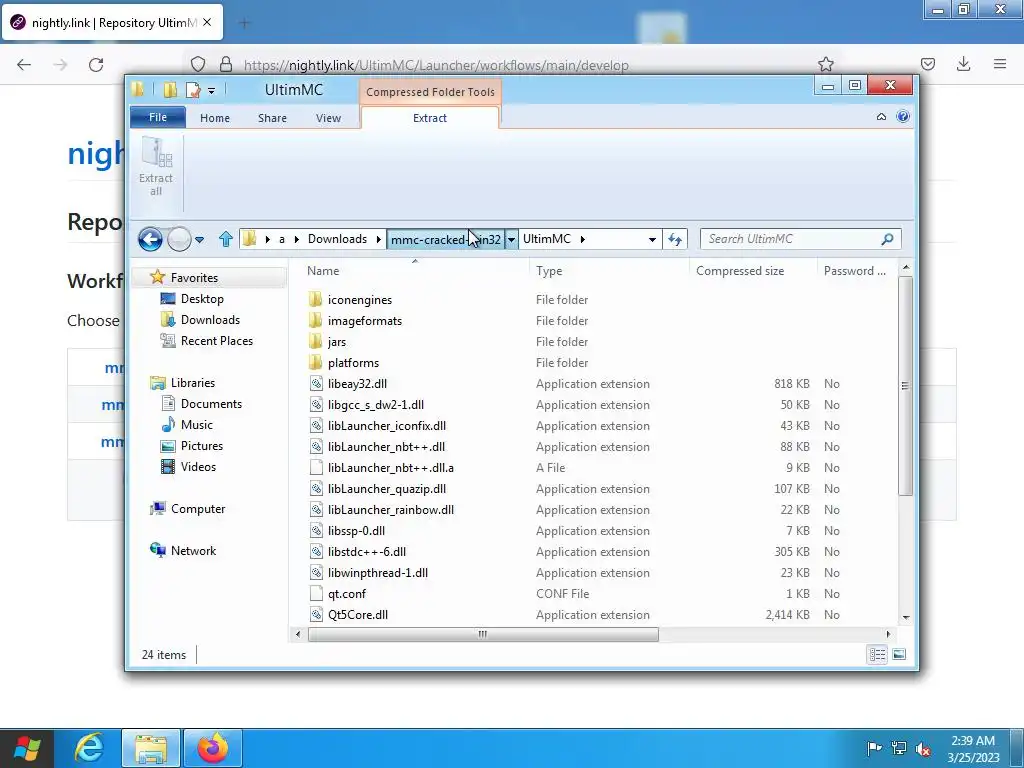
Task: Open recent locations dropdown near back button
Action: pyautogui.click(x=200, y=240)
